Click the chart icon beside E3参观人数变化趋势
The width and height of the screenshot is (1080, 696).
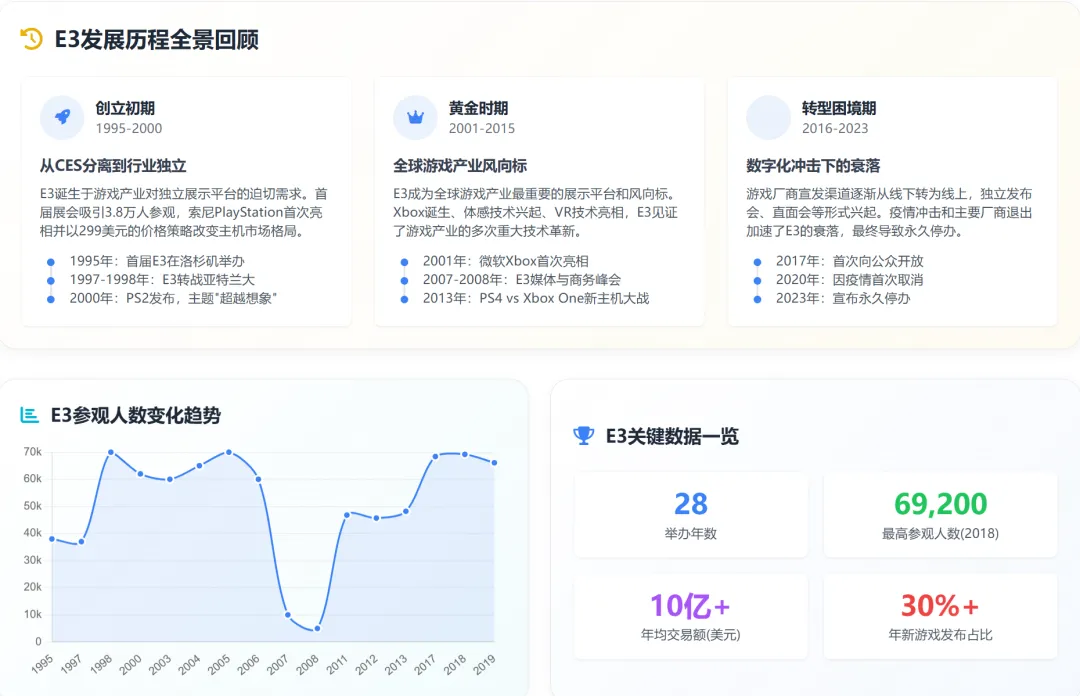tap(30, 415)
